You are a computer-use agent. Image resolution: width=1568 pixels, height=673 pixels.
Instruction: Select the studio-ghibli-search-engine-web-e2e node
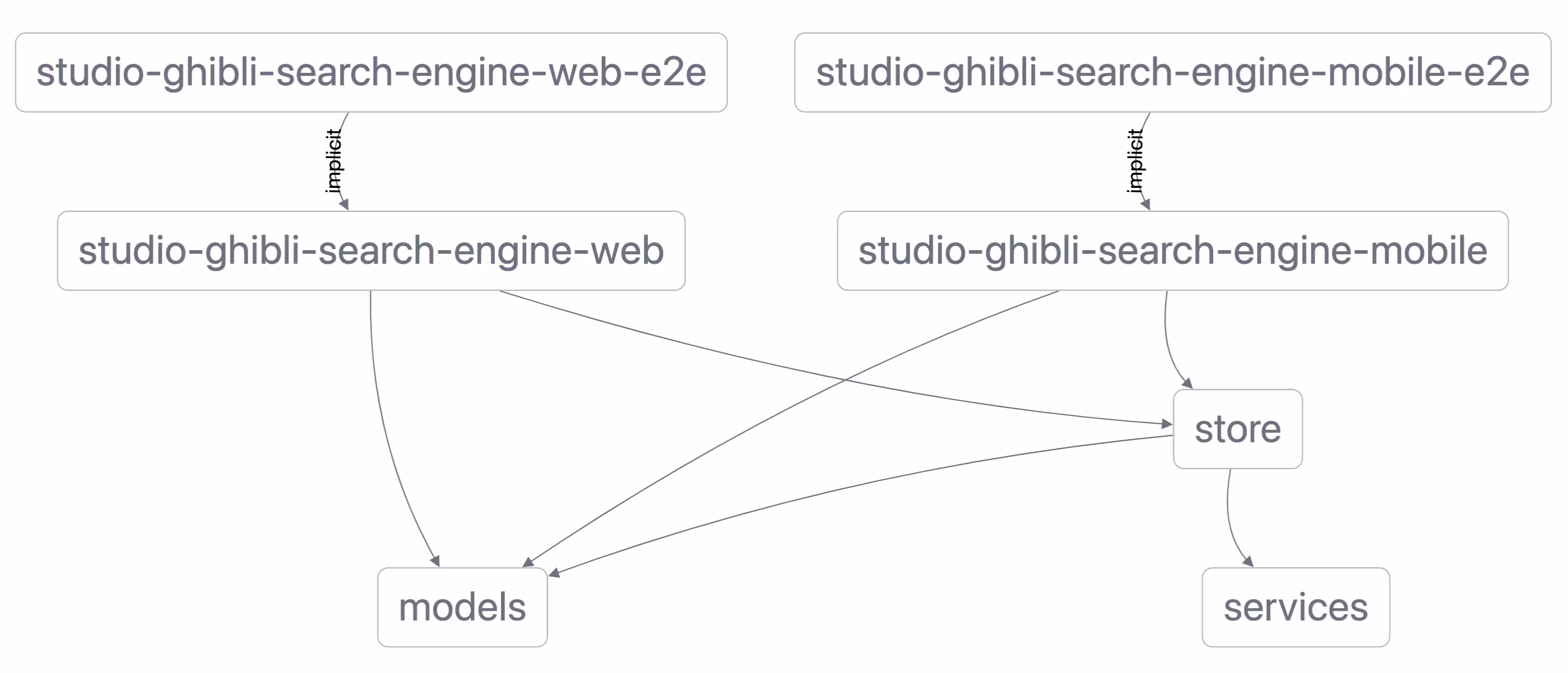[371, 72]
